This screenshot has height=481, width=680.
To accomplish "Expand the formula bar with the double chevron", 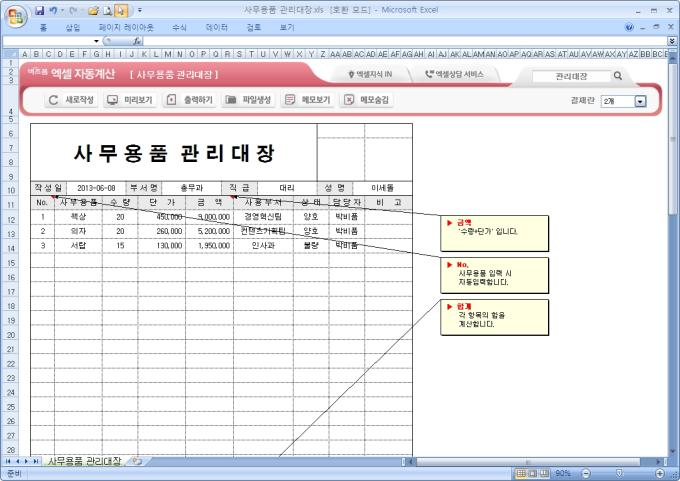I will pos(672,41).
